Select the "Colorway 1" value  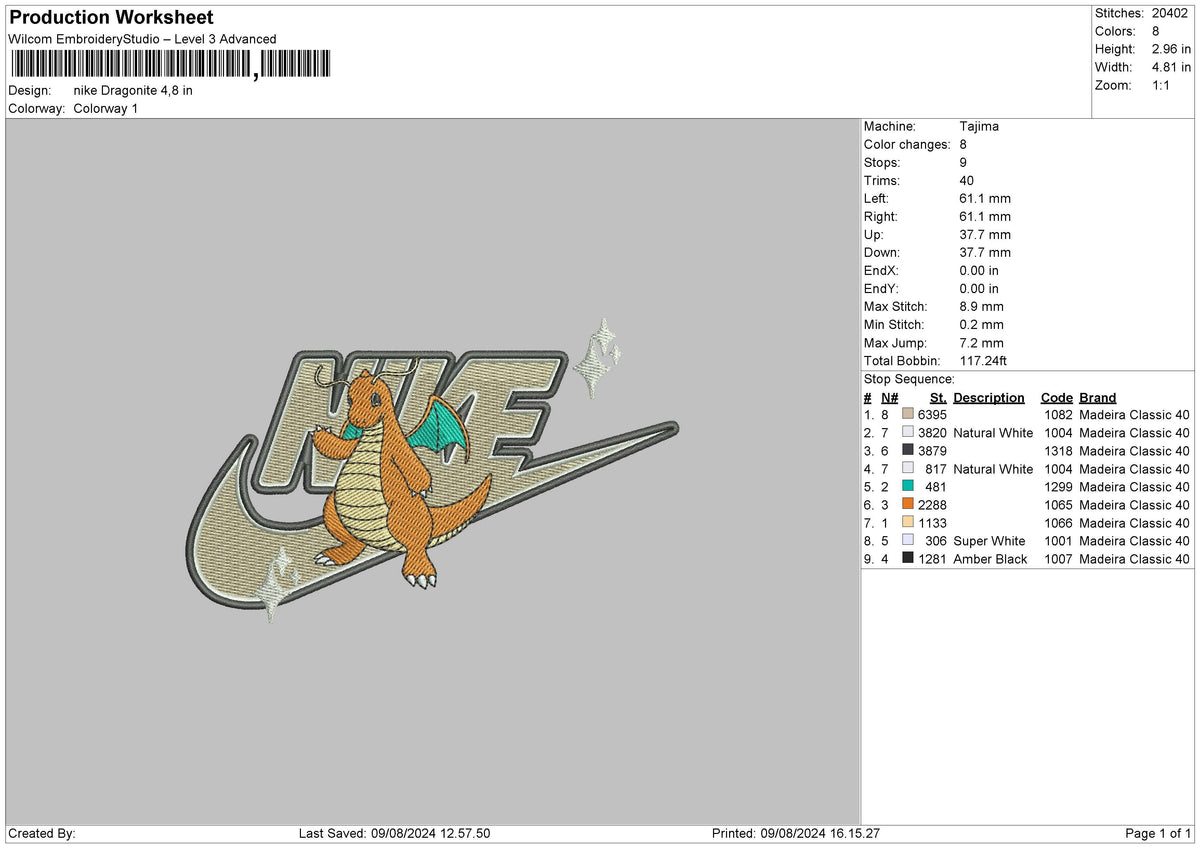(105, 108)
